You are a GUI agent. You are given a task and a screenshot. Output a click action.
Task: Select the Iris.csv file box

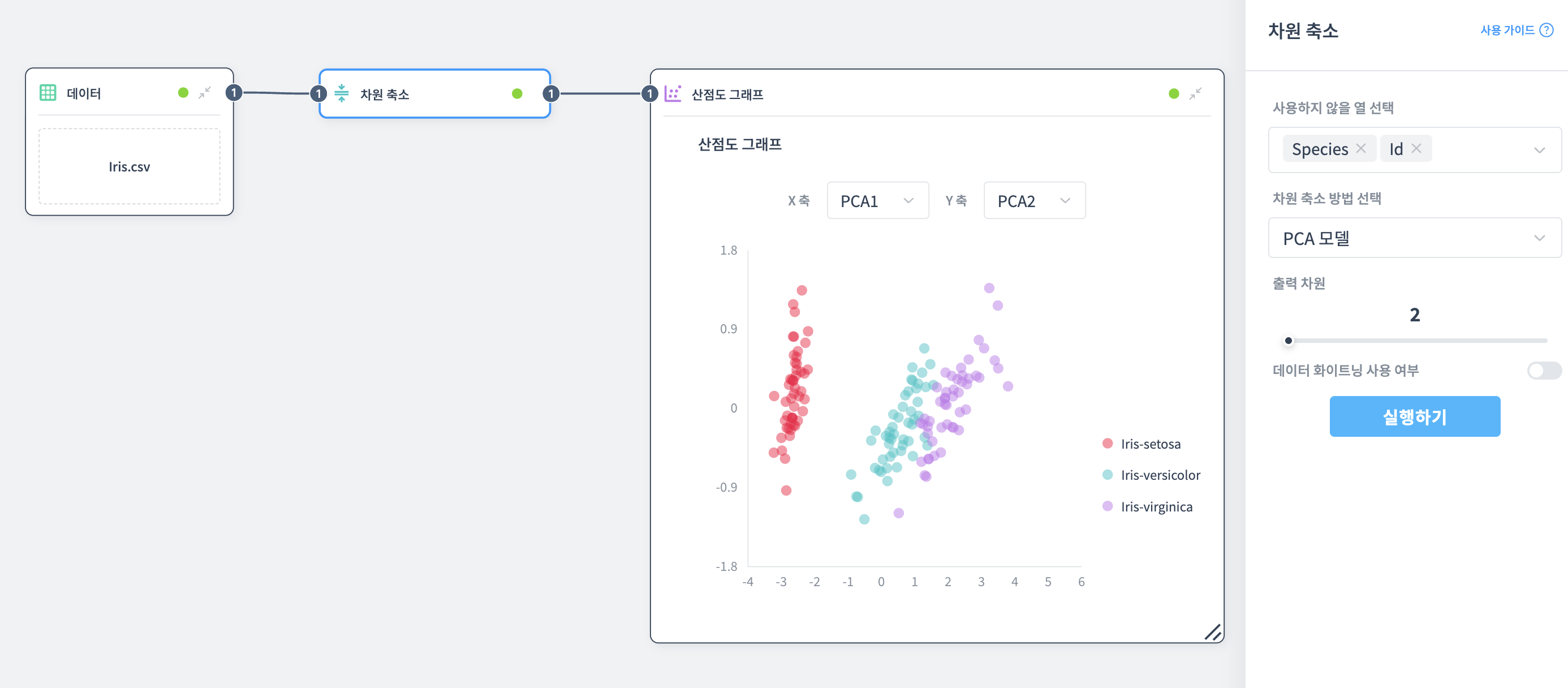pos(129,166)
